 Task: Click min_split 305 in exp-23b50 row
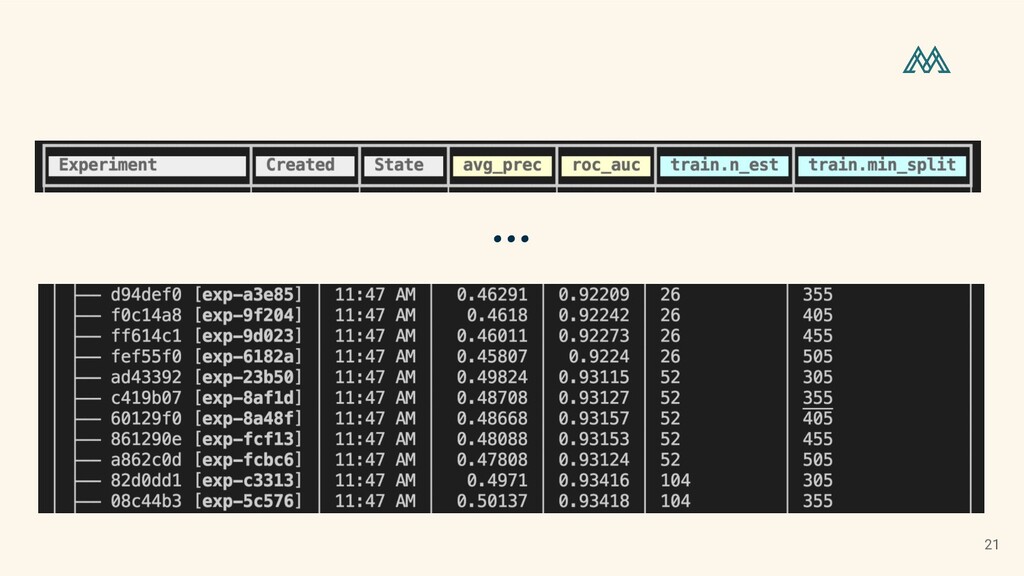(x=818, y=377)
